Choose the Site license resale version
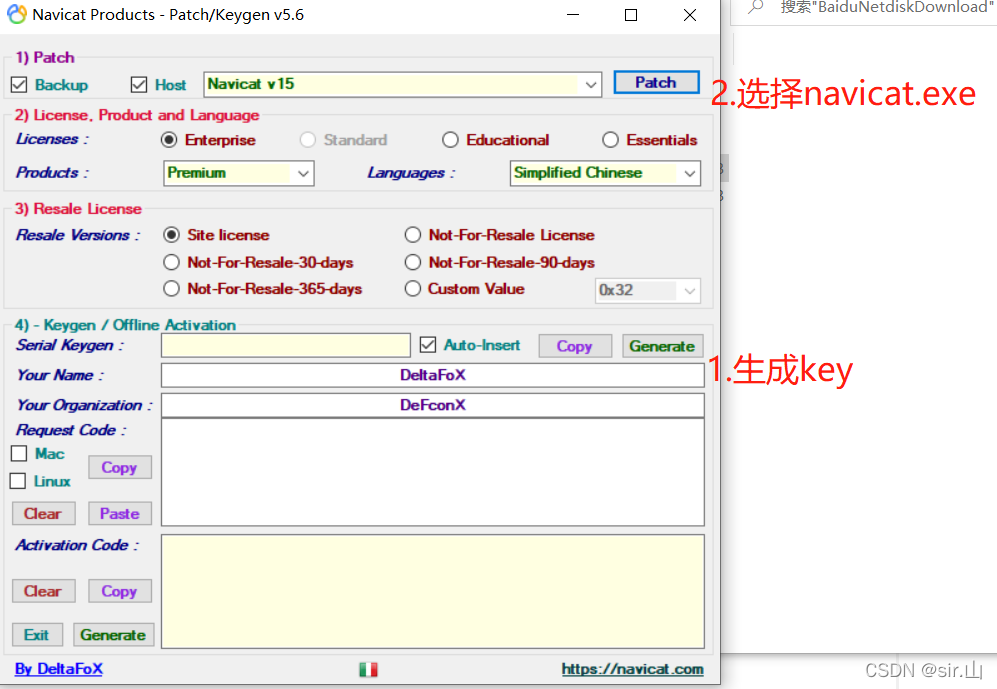 click(172, 235)
